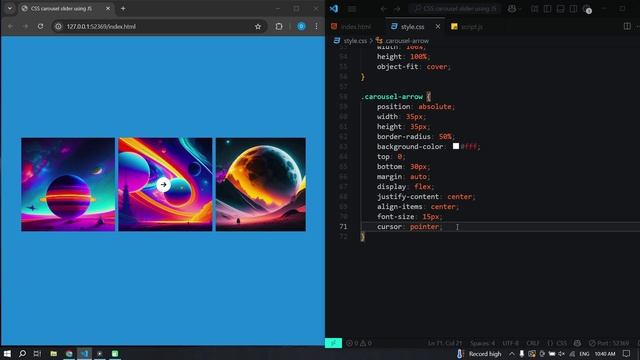The image size is (640, 360).
Task: Change indentation via Spaces: 4
Action: coord(482,343)
